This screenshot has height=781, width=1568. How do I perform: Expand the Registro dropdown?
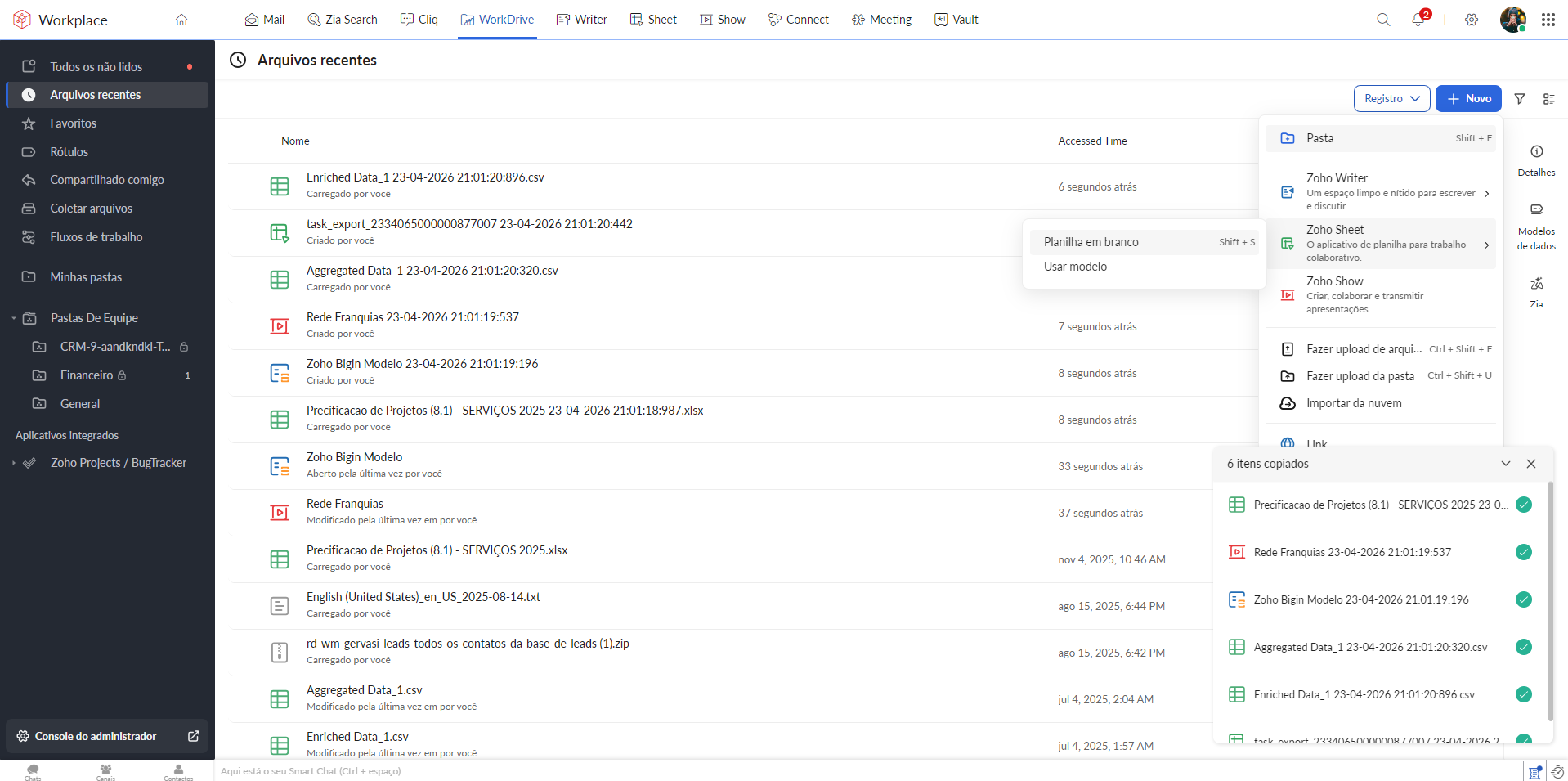click(1391, 99)
